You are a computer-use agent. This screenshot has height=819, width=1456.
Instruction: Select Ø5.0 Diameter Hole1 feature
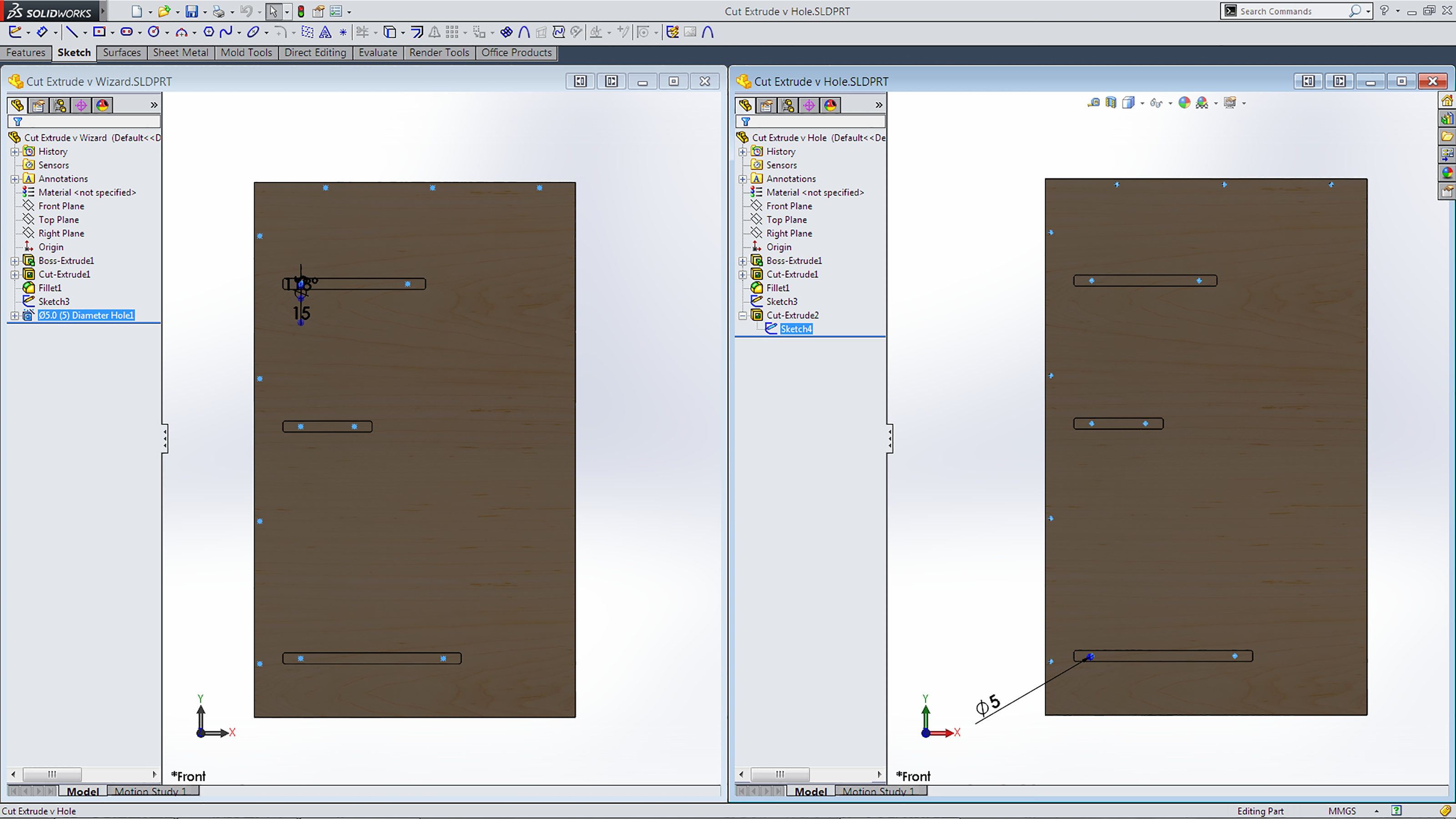(x=86, y=315)
